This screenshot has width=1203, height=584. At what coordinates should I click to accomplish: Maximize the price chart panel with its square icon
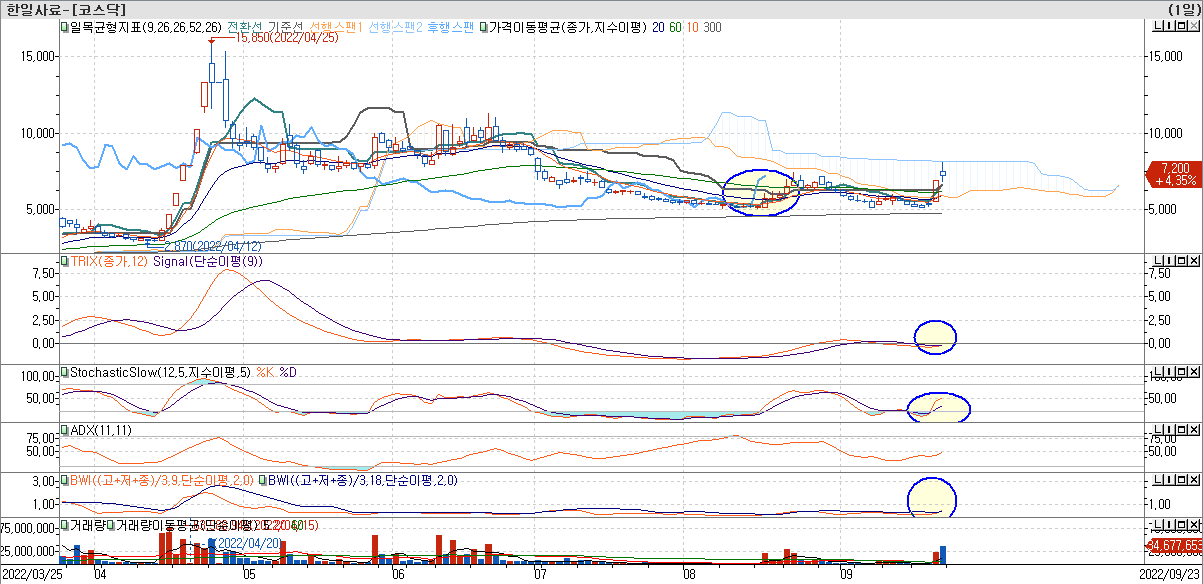(1181, 27)
